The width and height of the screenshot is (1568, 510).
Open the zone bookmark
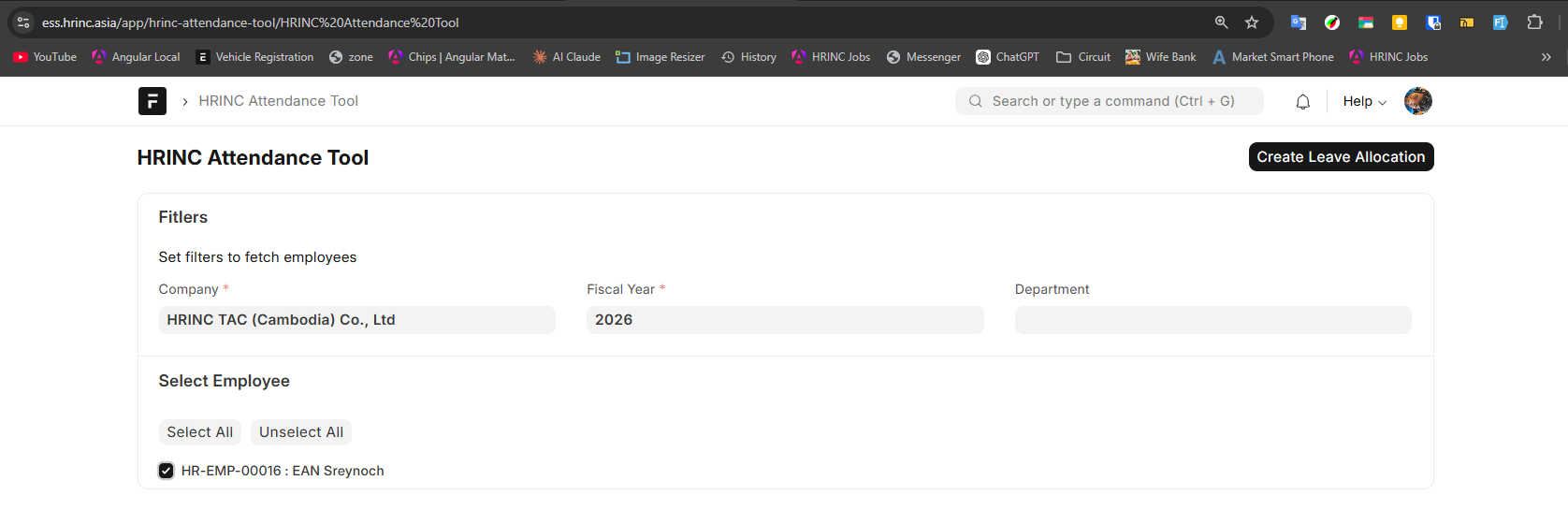coord(351,57)
